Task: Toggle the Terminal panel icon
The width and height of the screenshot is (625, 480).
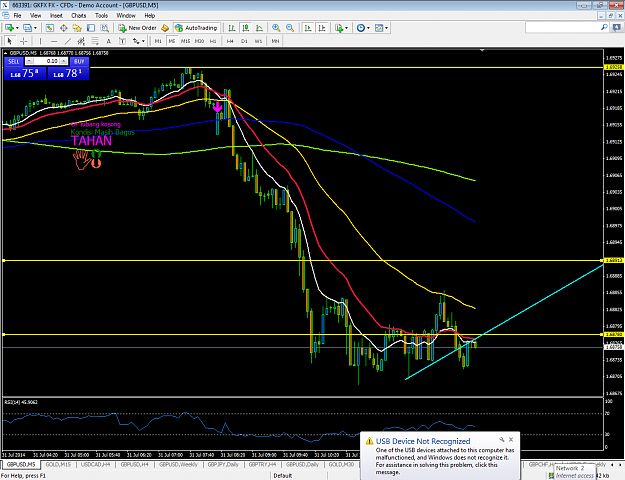Action: [x=91, y=28]
